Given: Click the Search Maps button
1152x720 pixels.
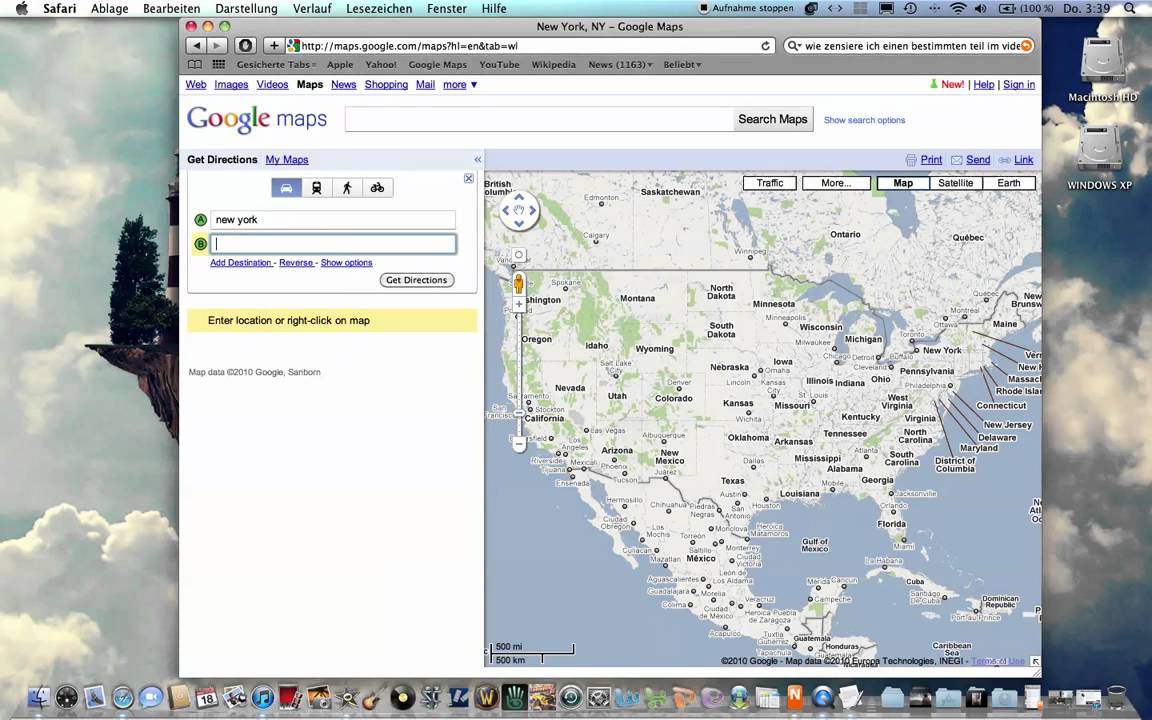Looking at the screenshot, I should click(773, 119).
